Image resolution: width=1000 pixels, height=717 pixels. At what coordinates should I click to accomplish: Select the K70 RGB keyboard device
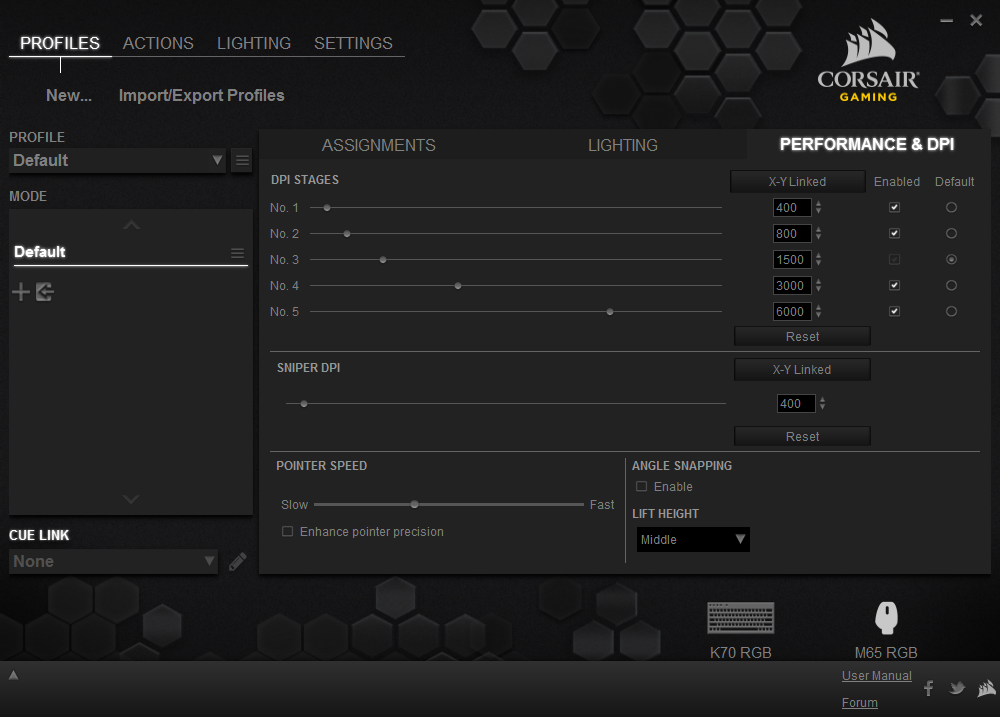[740, 630]
